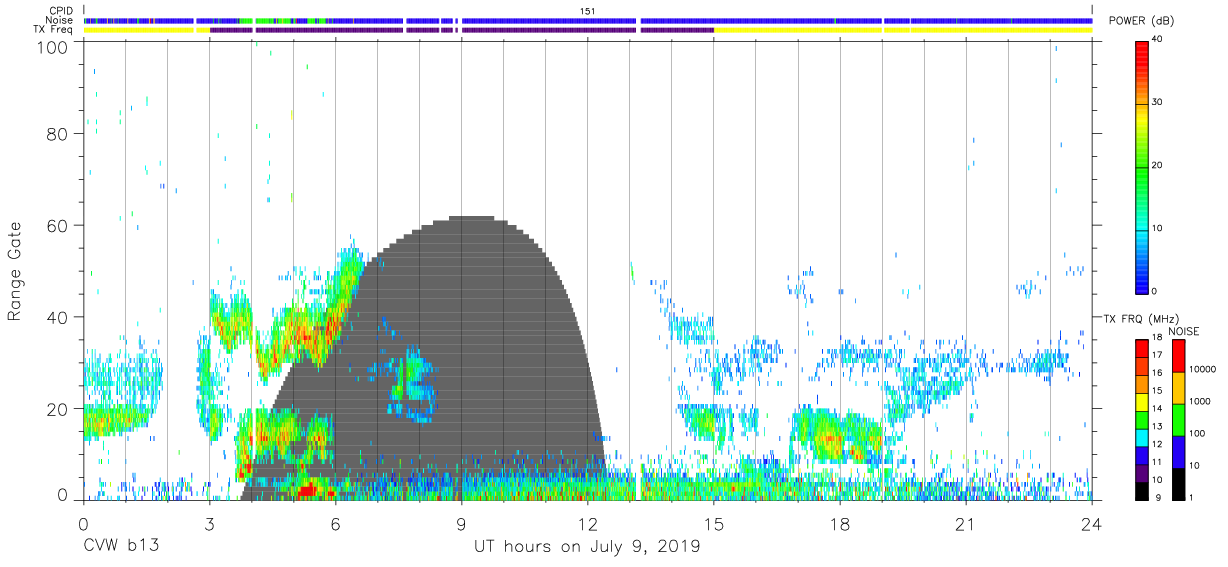Click the blue end of POWER colorbar
Image resolution: width=1228 pixels, height=567 pixels.
point(1143,285)
